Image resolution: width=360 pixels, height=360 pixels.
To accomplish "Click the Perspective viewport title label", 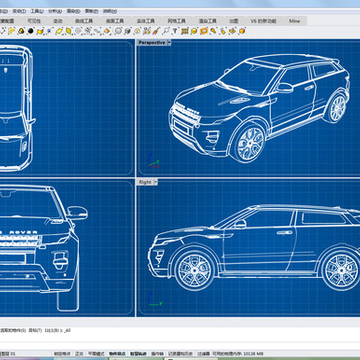I will 152,42.
